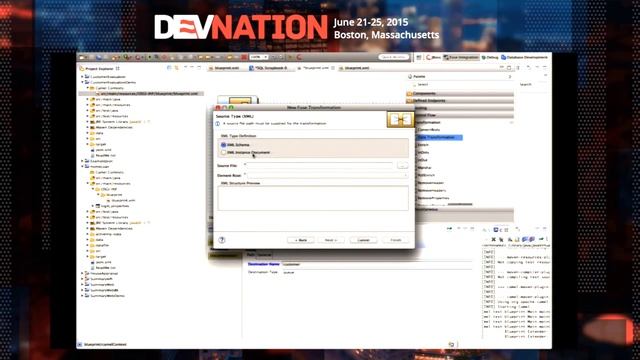The width and height of the screenshot is (640, 360).
Task: Click Collapse All icon in Project Explorer
Action: click(169, 68)
